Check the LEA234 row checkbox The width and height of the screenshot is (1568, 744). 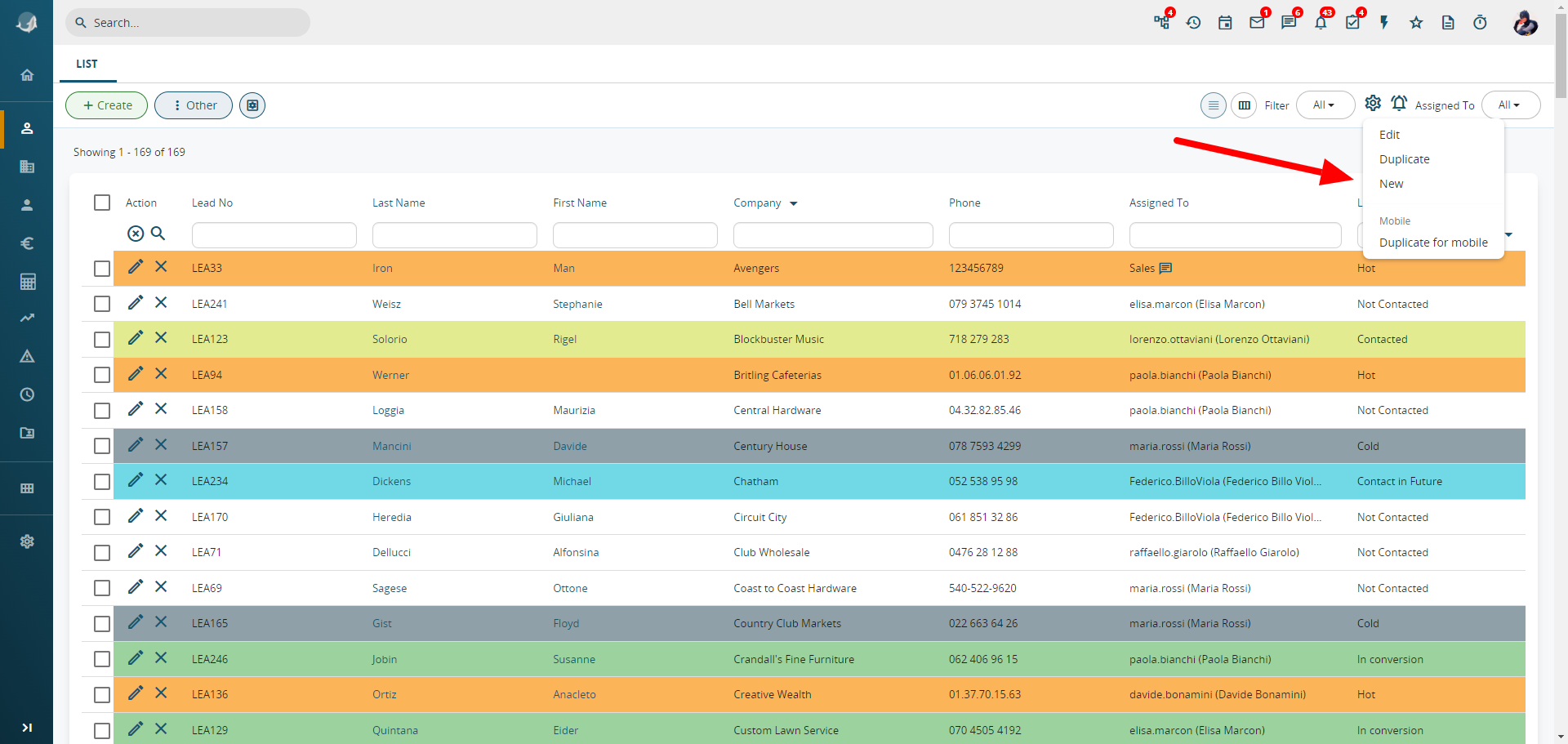click(x=102, y=482)
